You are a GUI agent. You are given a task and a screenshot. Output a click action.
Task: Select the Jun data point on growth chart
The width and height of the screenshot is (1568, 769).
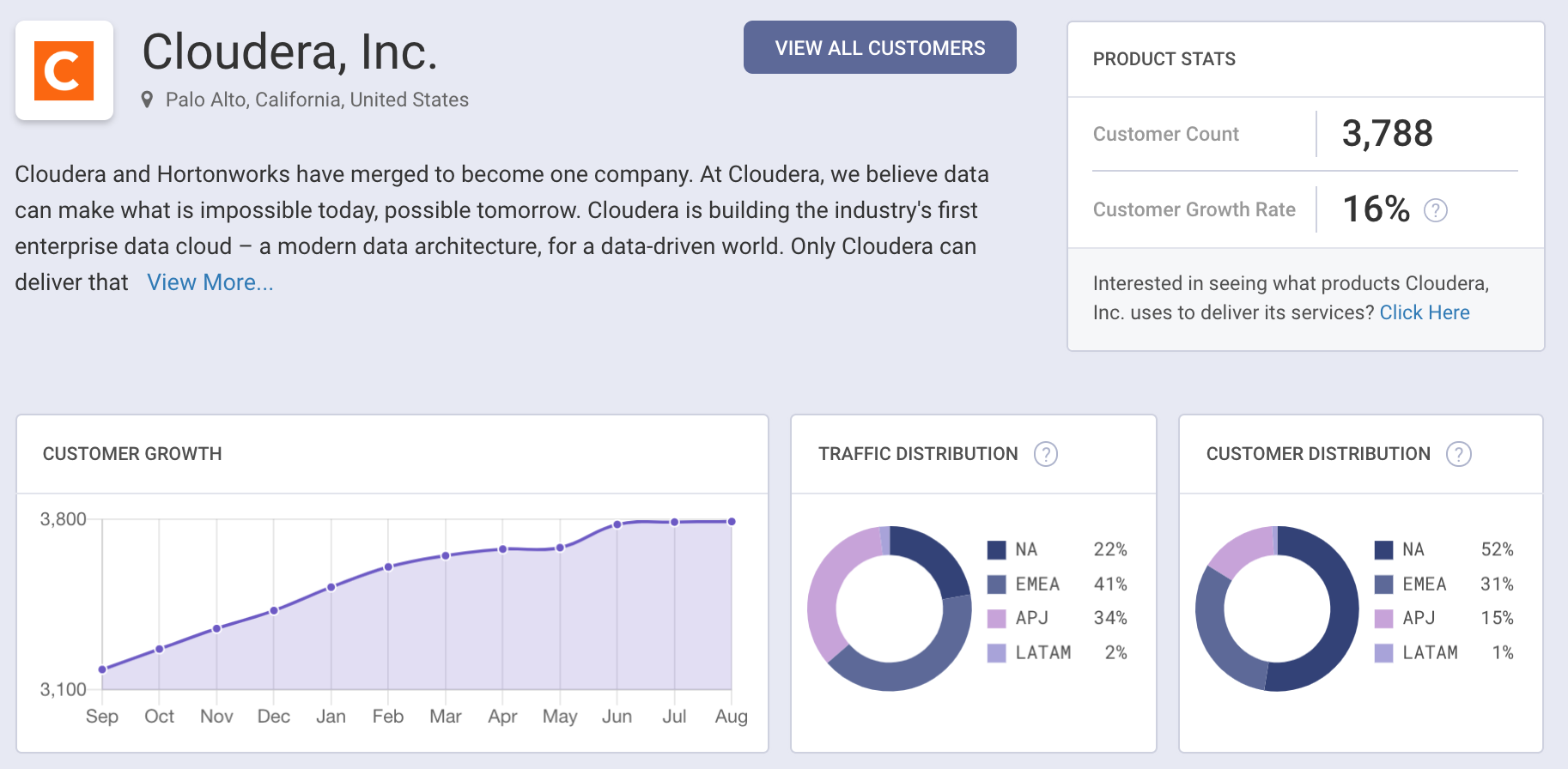(617, 524)
